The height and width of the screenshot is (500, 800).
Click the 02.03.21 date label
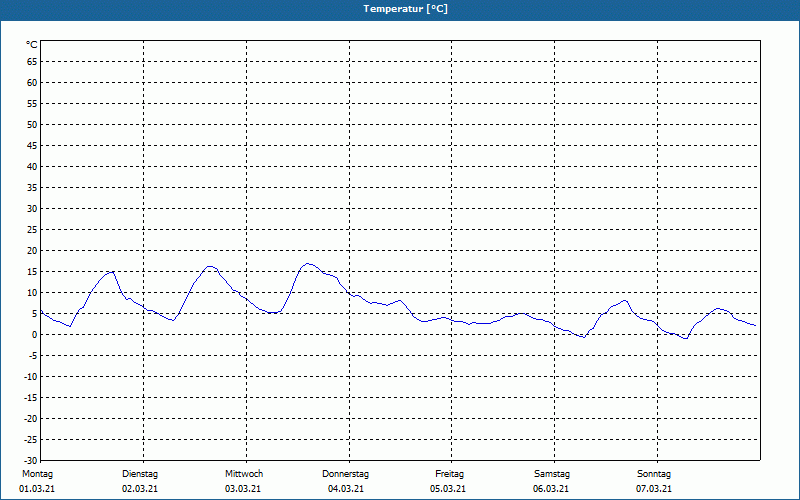[x=140, y=489]
